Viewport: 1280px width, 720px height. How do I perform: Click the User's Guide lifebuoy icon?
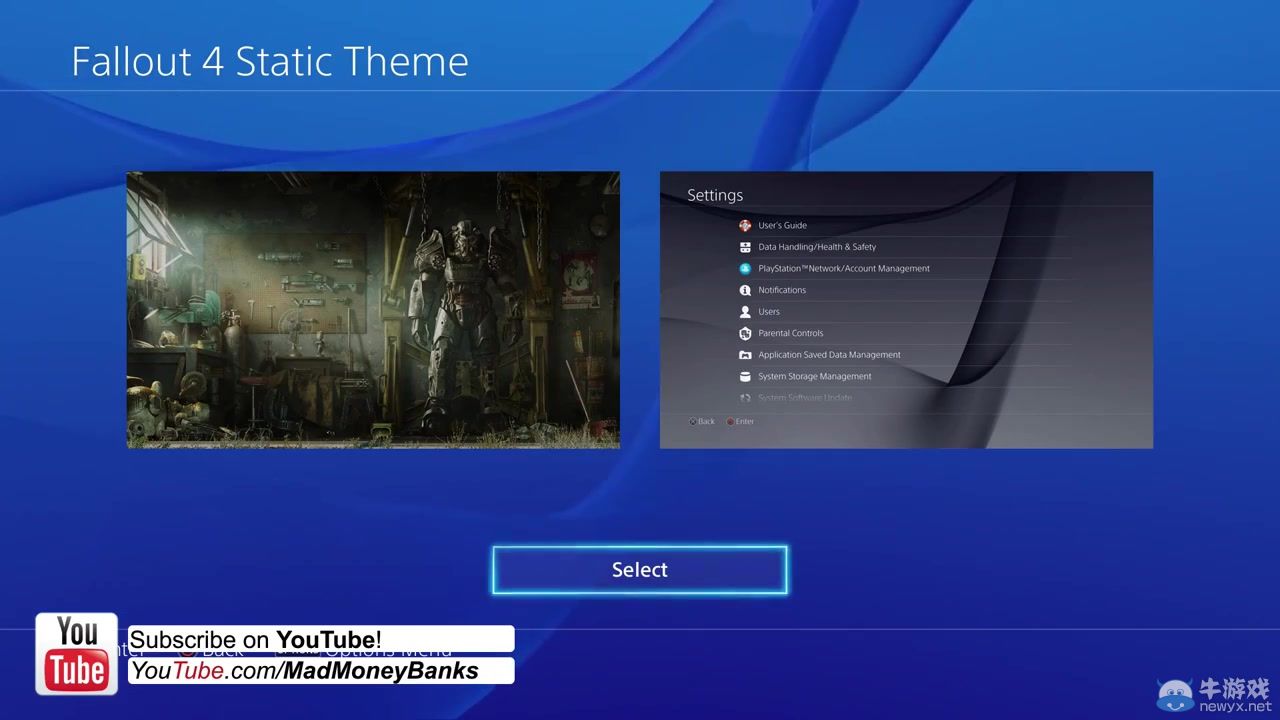745,226
